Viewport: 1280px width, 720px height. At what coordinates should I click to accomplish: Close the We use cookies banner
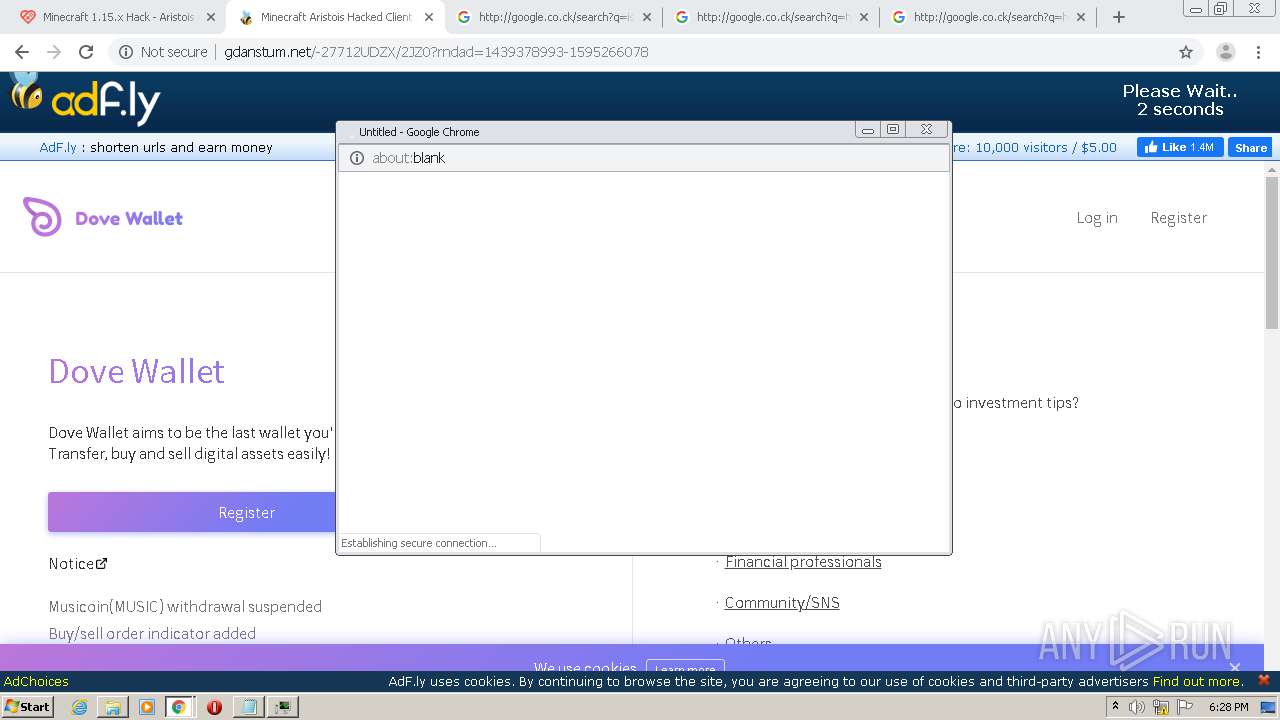(1235, 667)
